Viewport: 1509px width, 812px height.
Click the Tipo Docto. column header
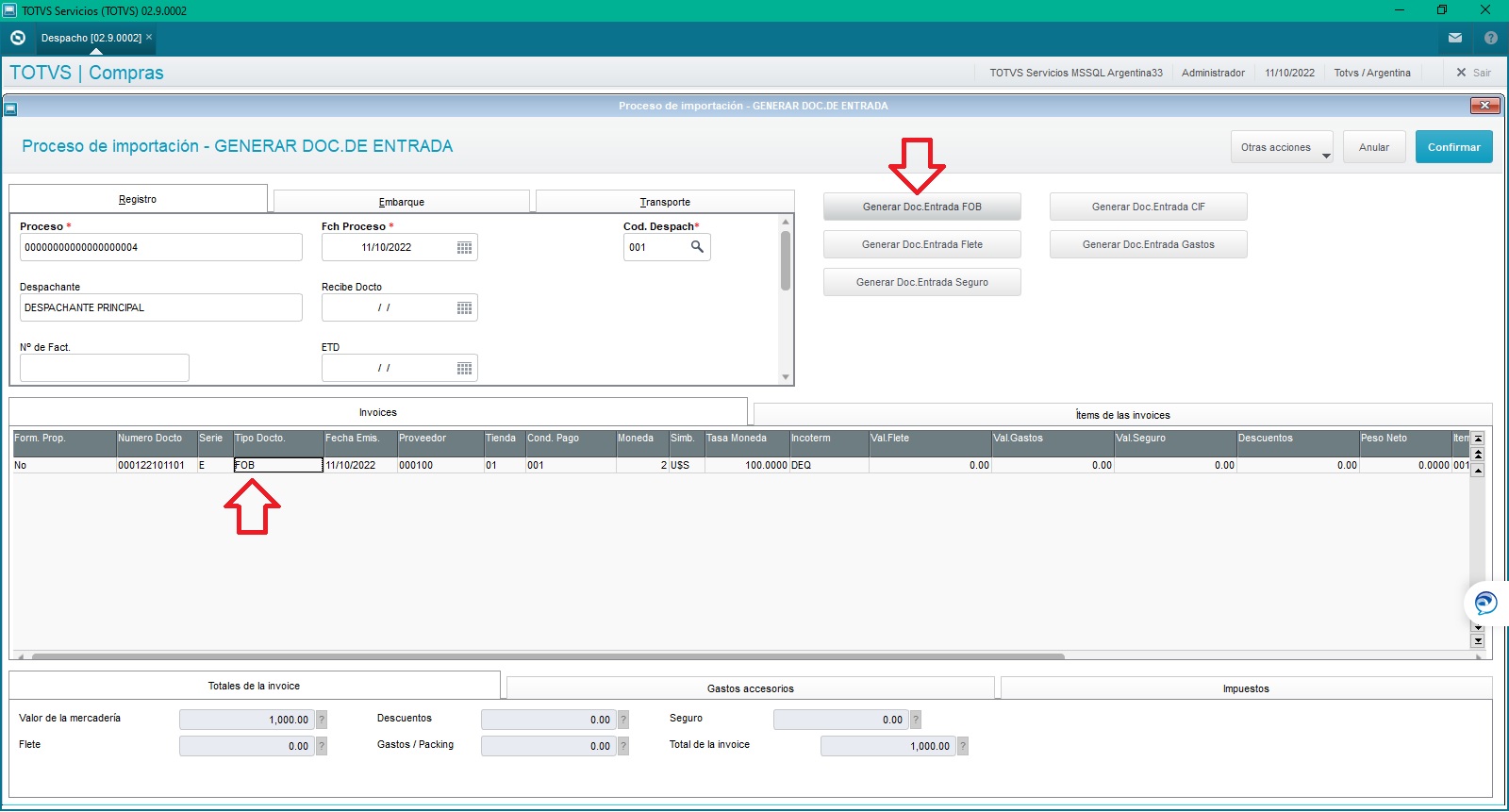tap(278, 444)
